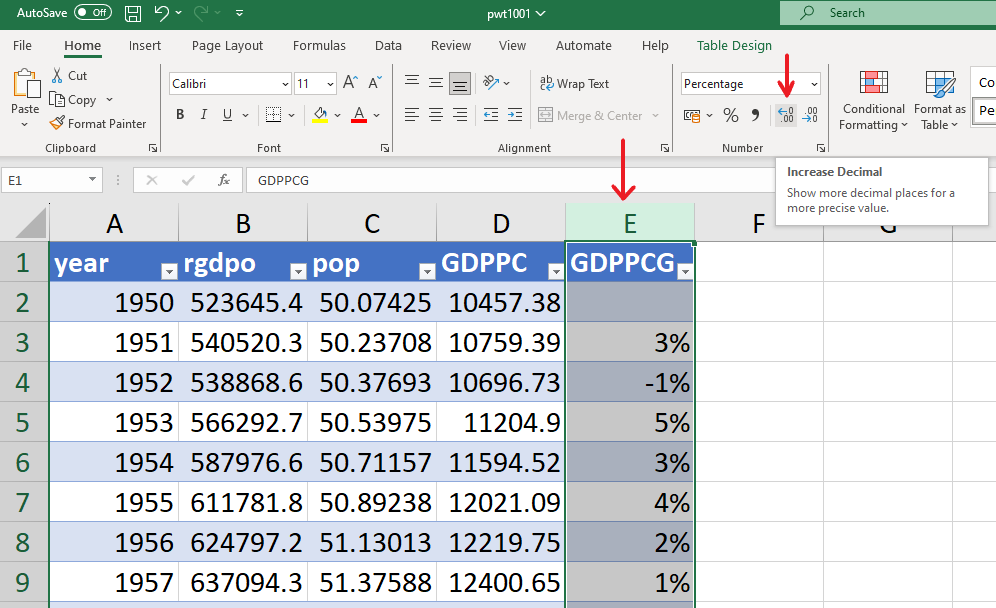Click Increase Font Size icon
The height and width of the screenshot is (608, 996).
pyautogui.click(x=350, y=84)
